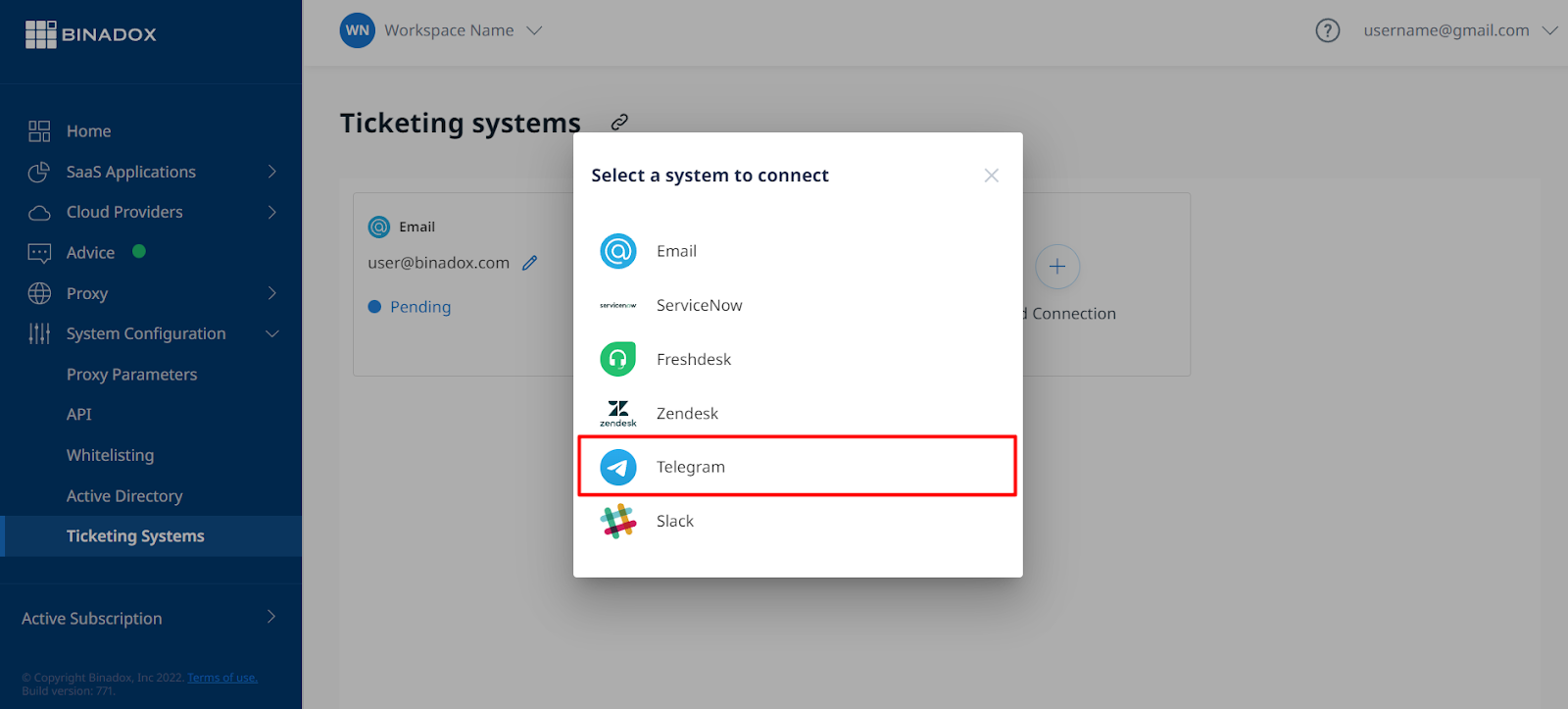Open API submenu item
Screen dimensions: 1568x709
coord(79,415)
